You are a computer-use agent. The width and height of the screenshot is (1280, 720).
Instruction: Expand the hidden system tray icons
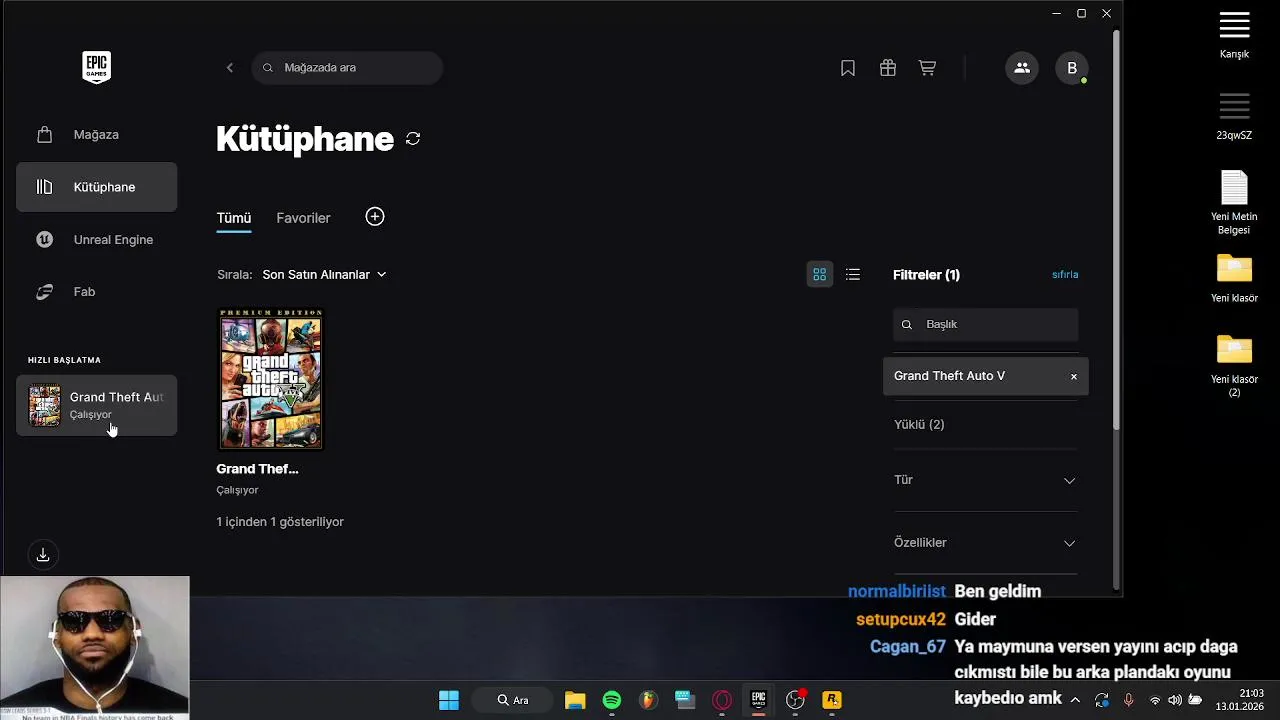point(1075,700)
